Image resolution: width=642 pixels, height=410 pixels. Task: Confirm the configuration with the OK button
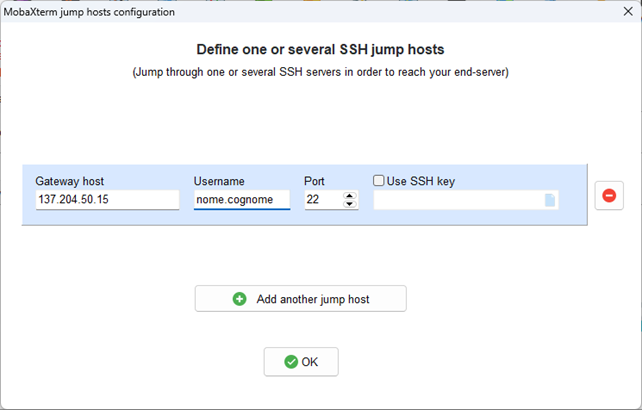pyautogui.click(x=301, y=362)
